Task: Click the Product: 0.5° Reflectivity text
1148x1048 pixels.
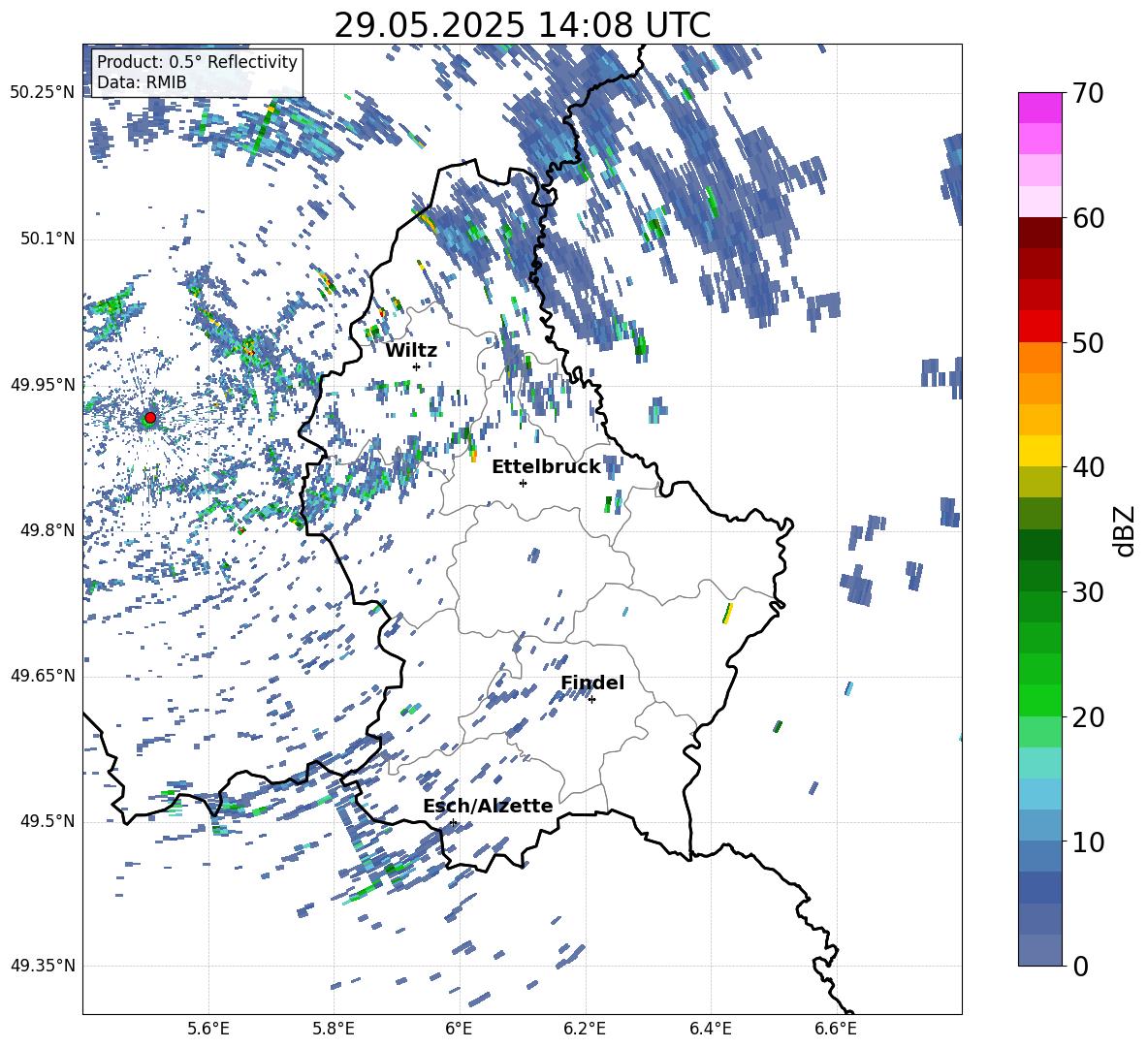Action: (x=197, y=62)
